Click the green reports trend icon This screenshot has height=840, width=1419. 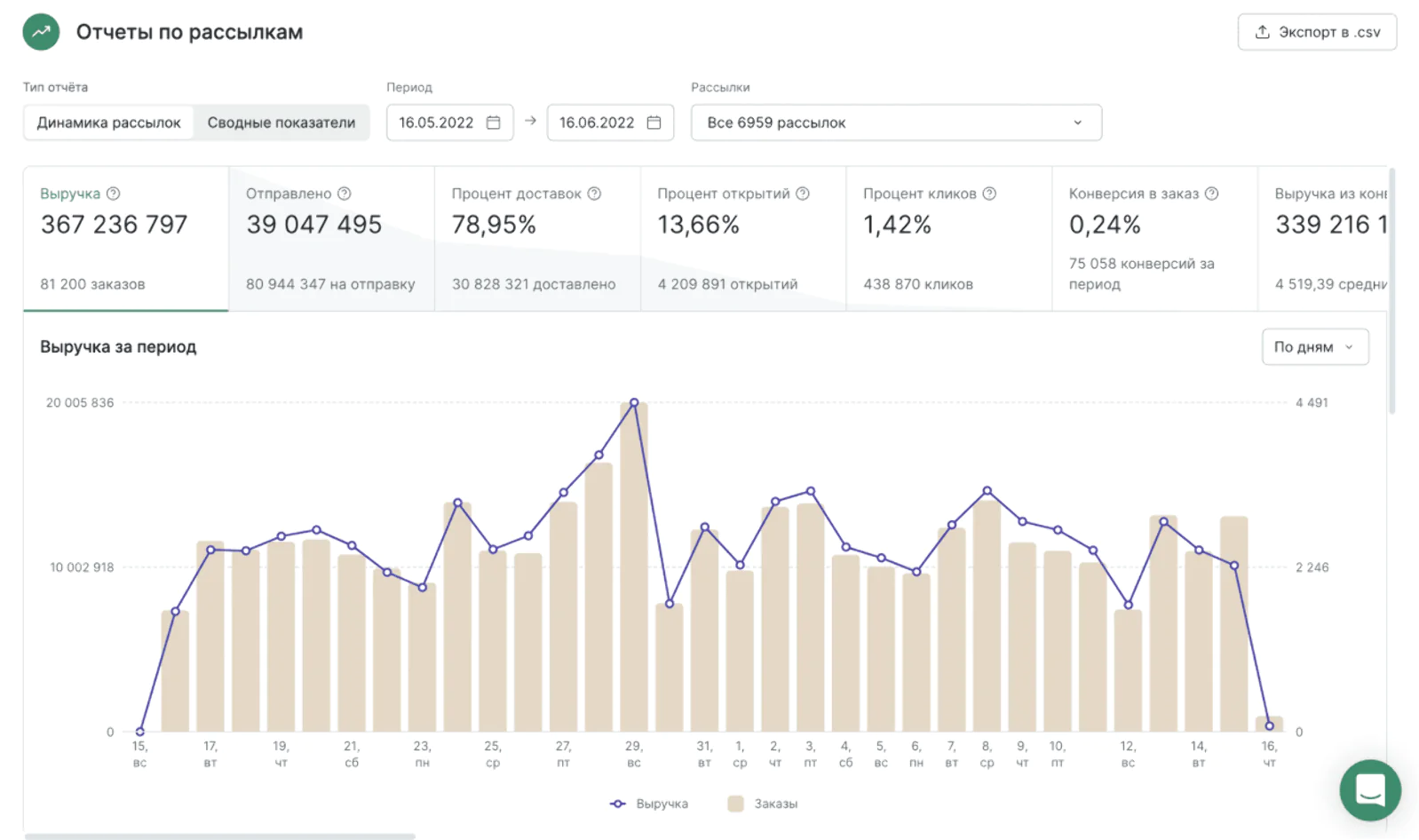(x=41, y=32)
